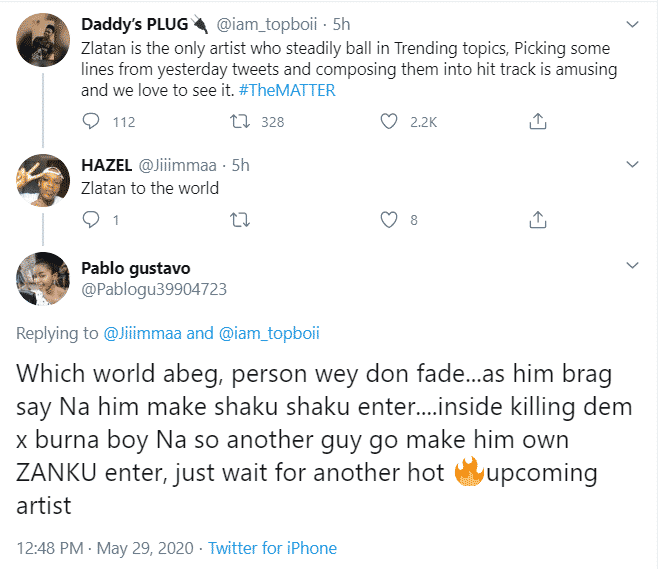Expand options chevron on HAZEL's tweet
Viewport: 659px width, 569px height.
click(631, 164)
